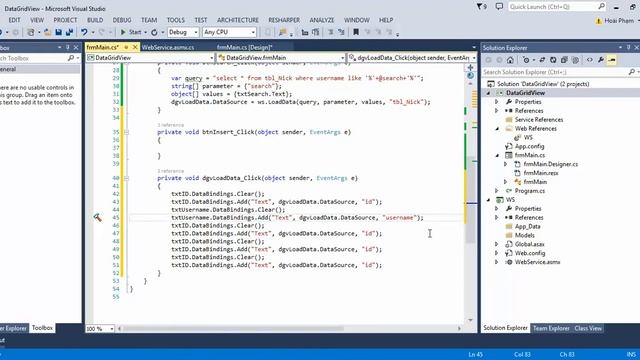Screen dimensions: 640x360
Task: Open the TOOLS menu
Action: coord(176,20)
